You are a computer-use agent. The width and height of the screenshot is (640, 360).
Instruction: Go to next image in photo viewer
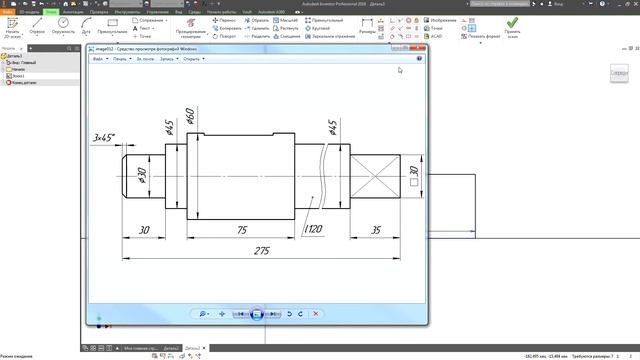(x=273, y=314)
